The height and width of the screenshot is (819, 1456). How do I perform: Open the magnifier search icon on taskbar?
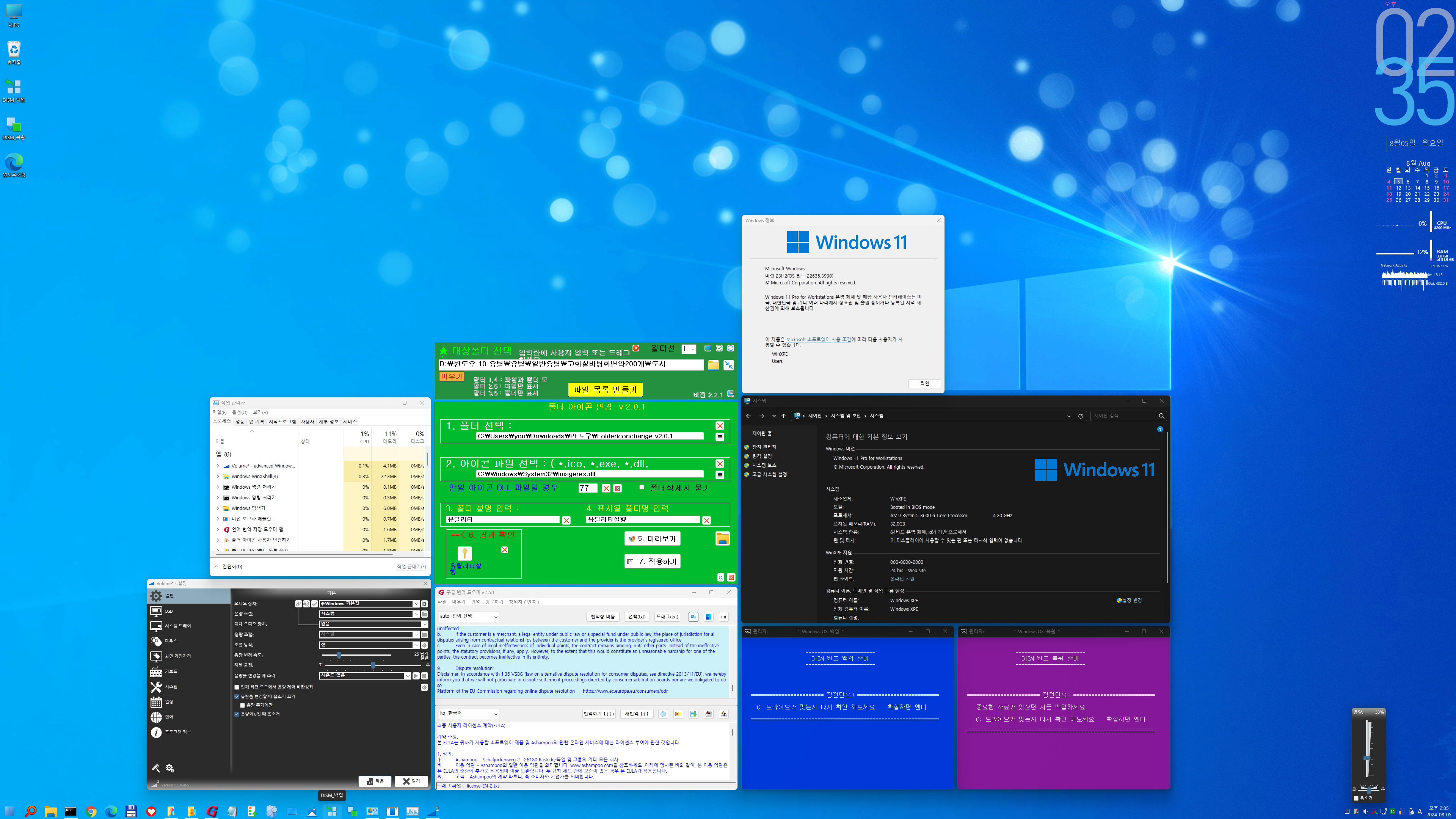click(30, 811)
